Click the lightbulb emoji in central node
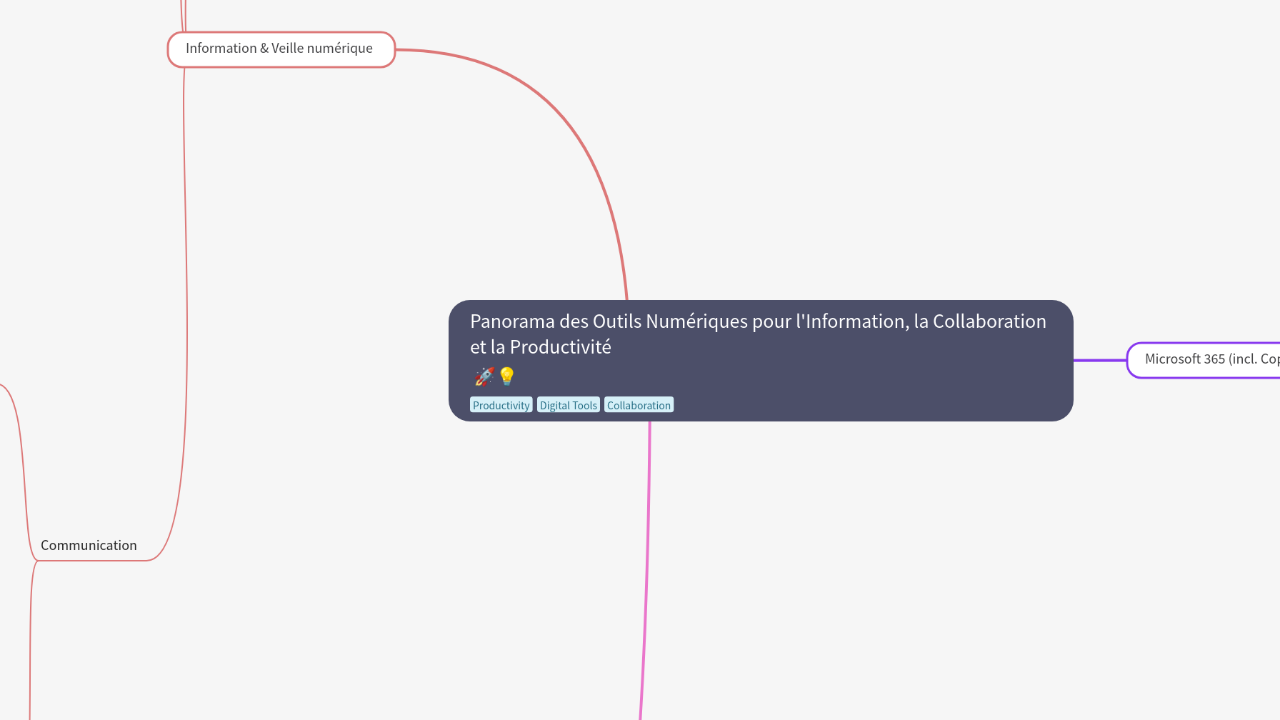 pos(507,377)
